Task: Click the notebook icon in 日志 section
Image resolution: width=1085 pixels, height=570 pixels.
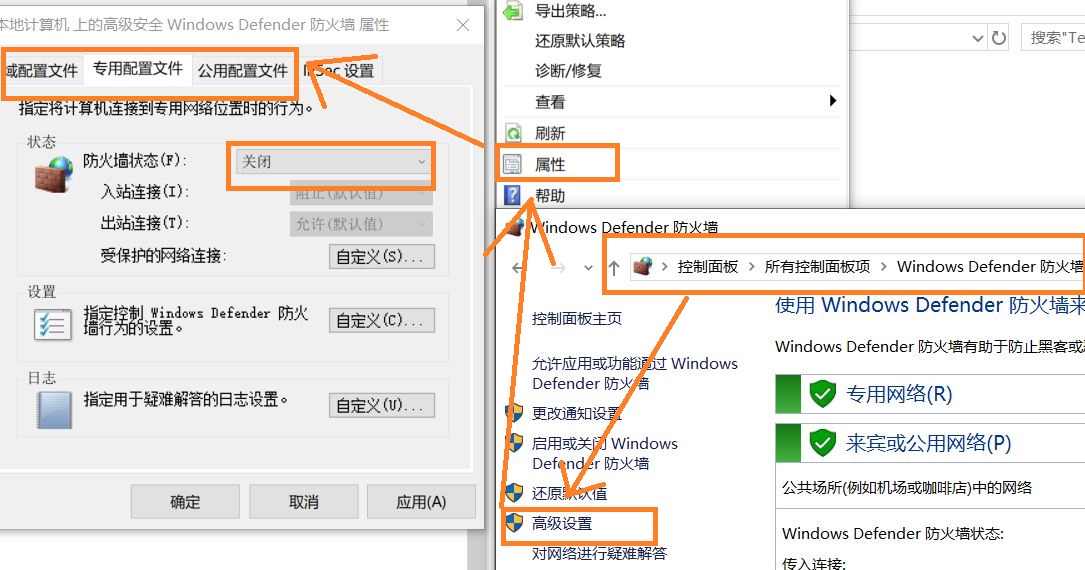Action: 54,410
